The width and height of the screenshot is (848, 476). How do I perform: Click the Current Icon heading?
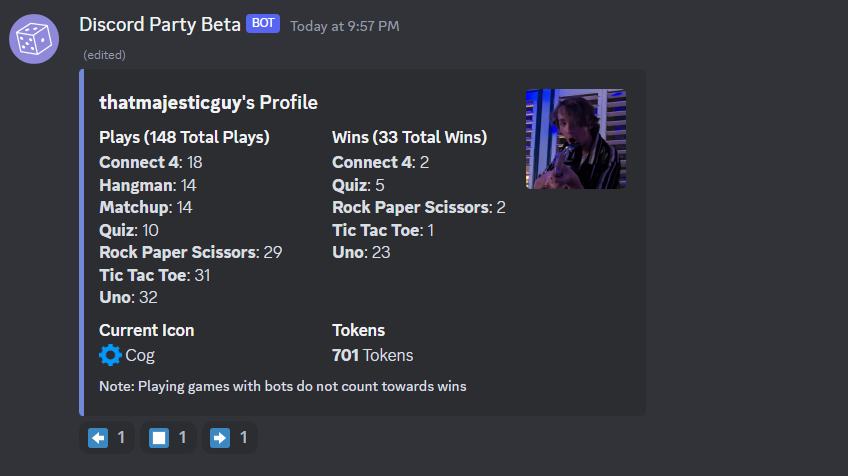click(147, 330)
